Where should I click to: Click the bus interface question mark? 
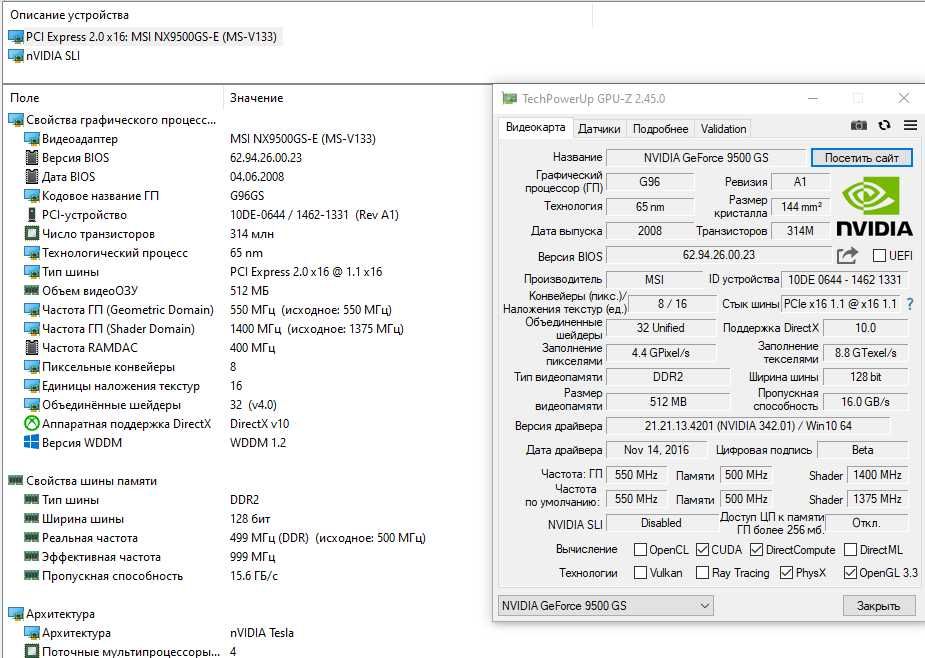(910, 304)
